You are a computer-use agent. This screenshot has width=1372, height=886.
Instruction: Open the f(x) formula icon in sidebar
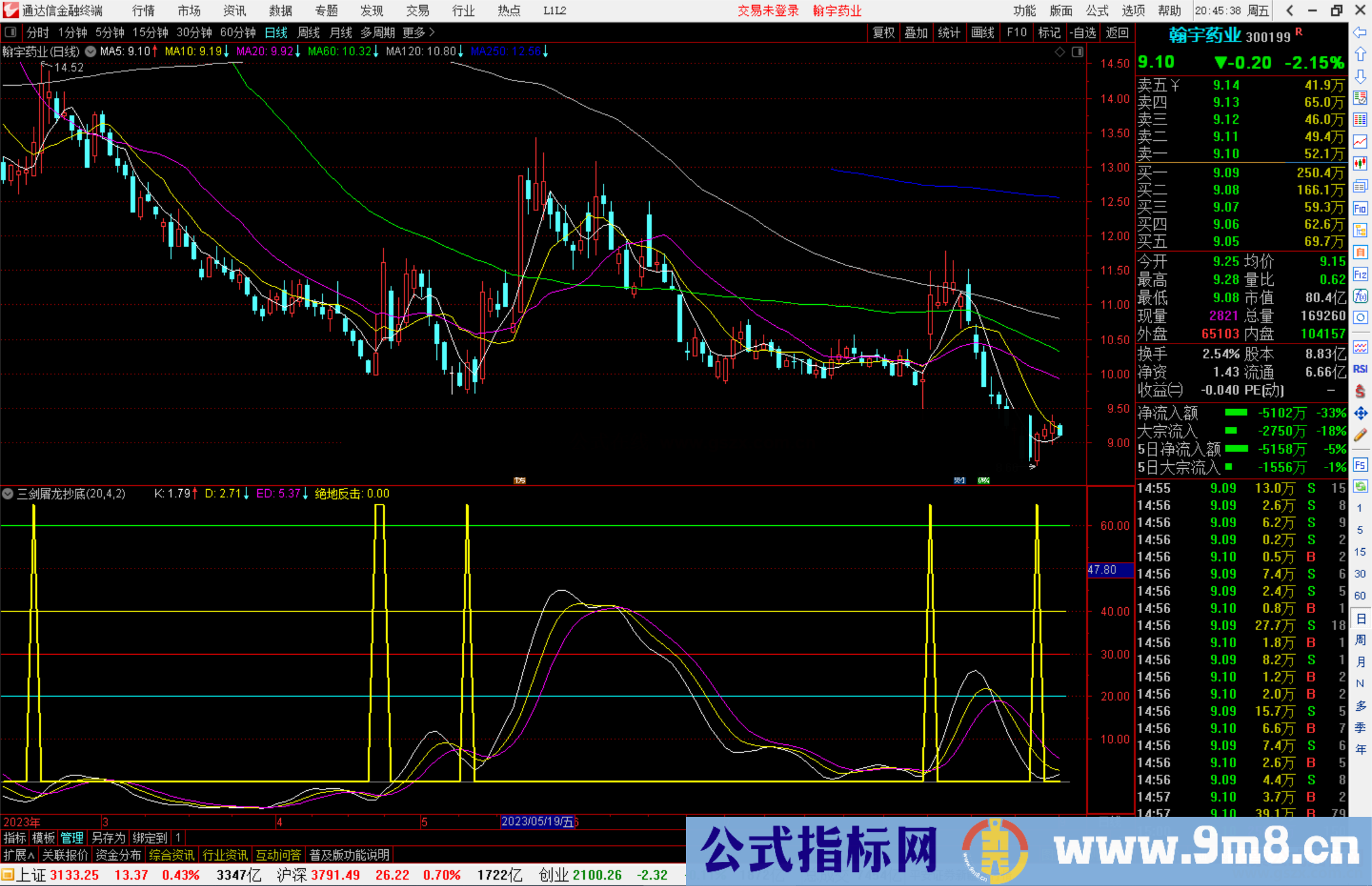click(1361, 292)
